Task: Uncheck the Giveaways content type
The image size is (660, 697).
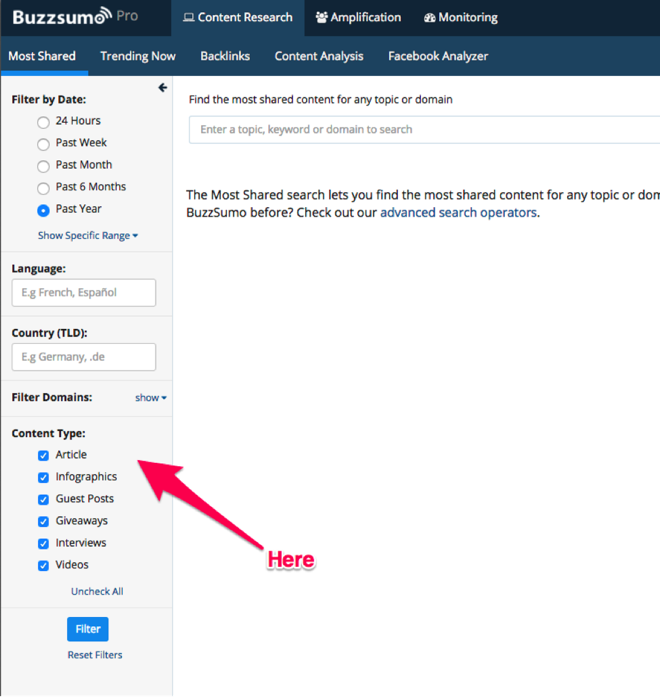Action: point(43,521)
